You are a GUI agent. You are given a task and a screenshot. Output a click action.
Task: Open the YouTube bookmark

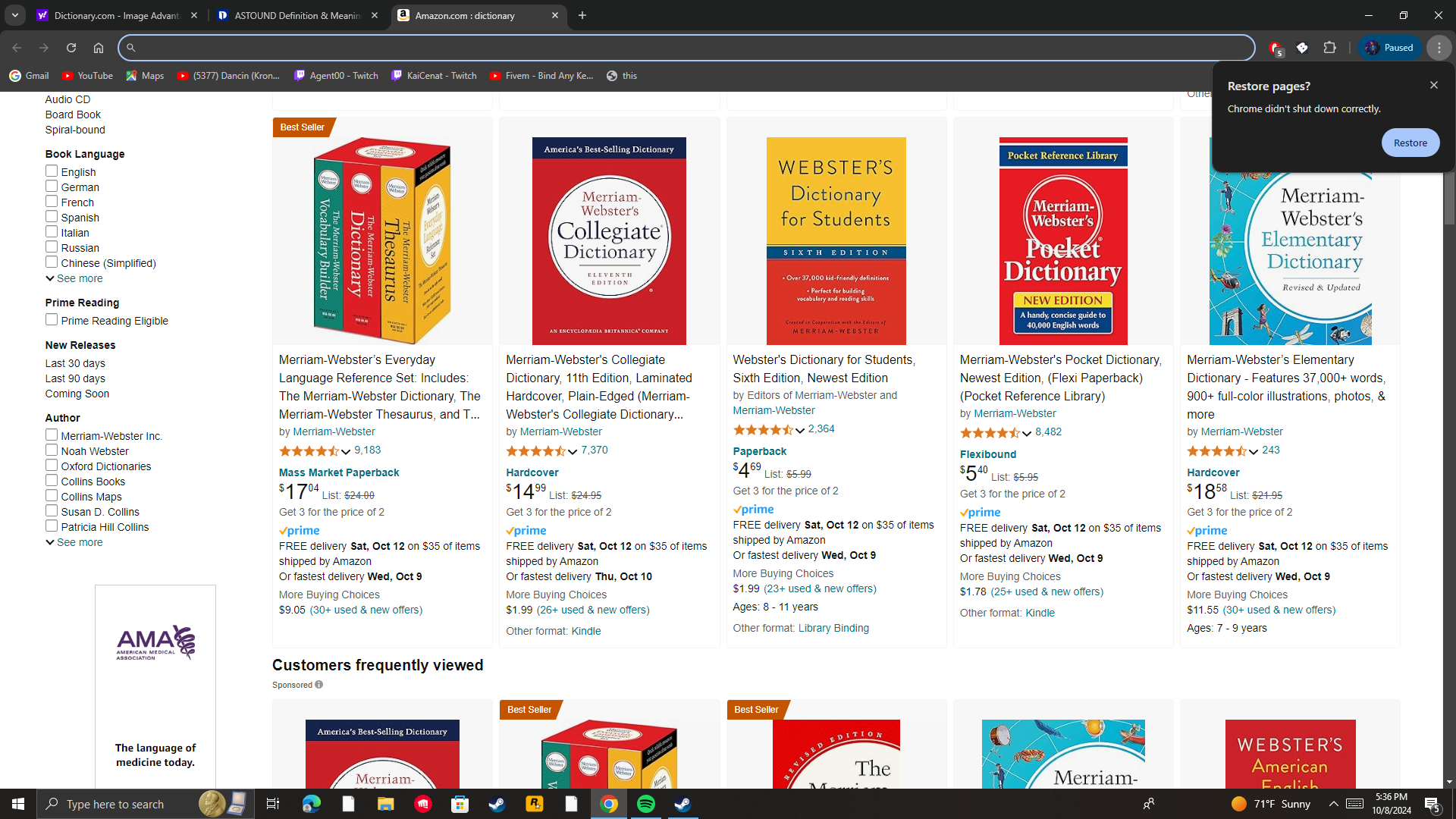tap(87, 76)
